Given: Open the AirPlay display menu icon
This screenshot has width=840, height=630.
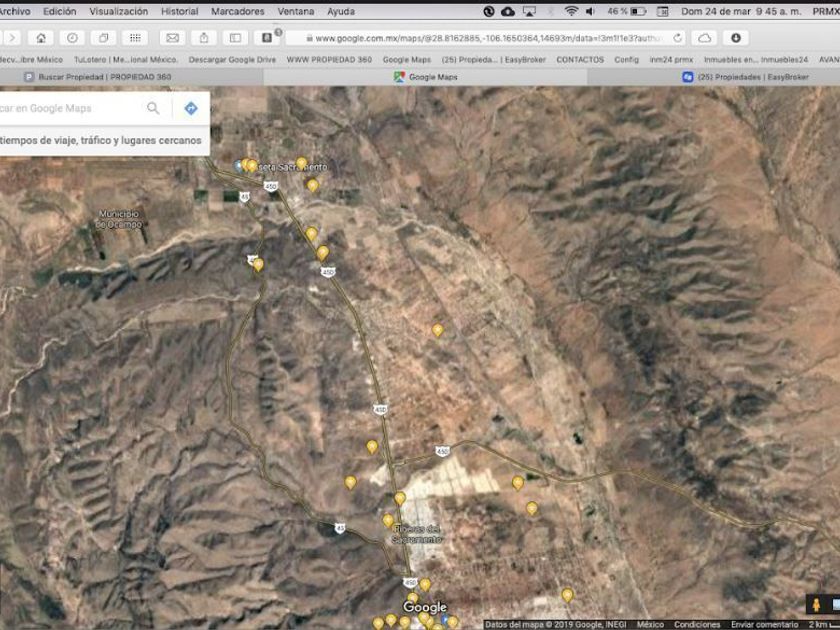Looking at the screenshot, I should [529, 11].
